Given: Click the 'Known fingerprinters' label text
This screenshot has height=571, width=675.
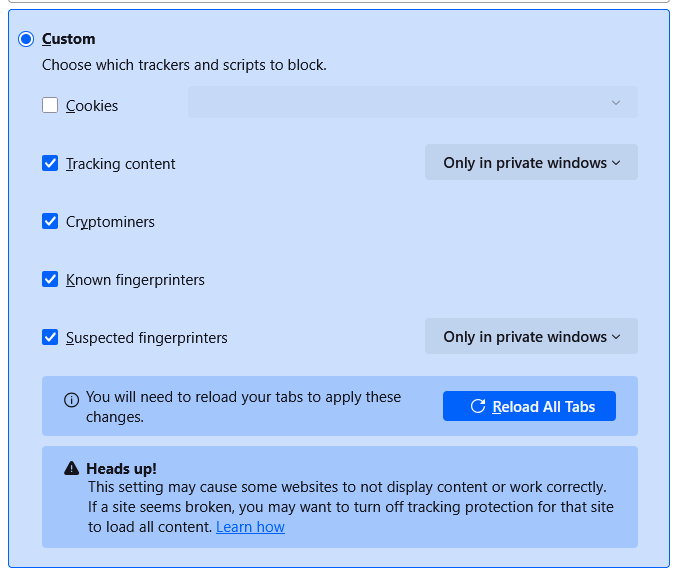Looking at the screenshot, I should pos(135,280).
